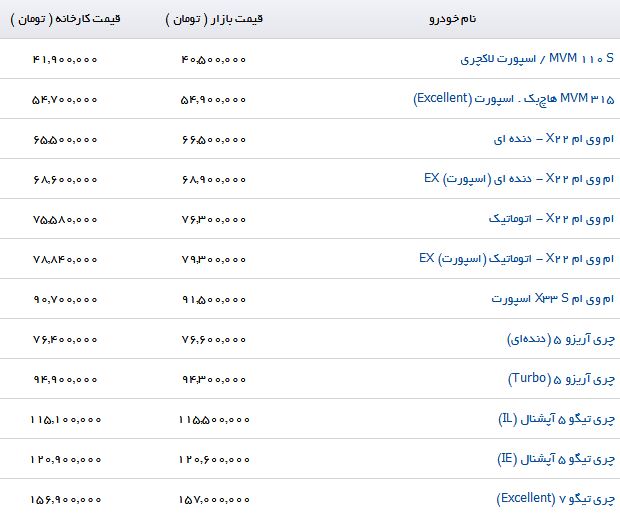Select factory price 68,600,000 of X22 manual EX
This screenshot has width=620, height=518.
[65, 179]
